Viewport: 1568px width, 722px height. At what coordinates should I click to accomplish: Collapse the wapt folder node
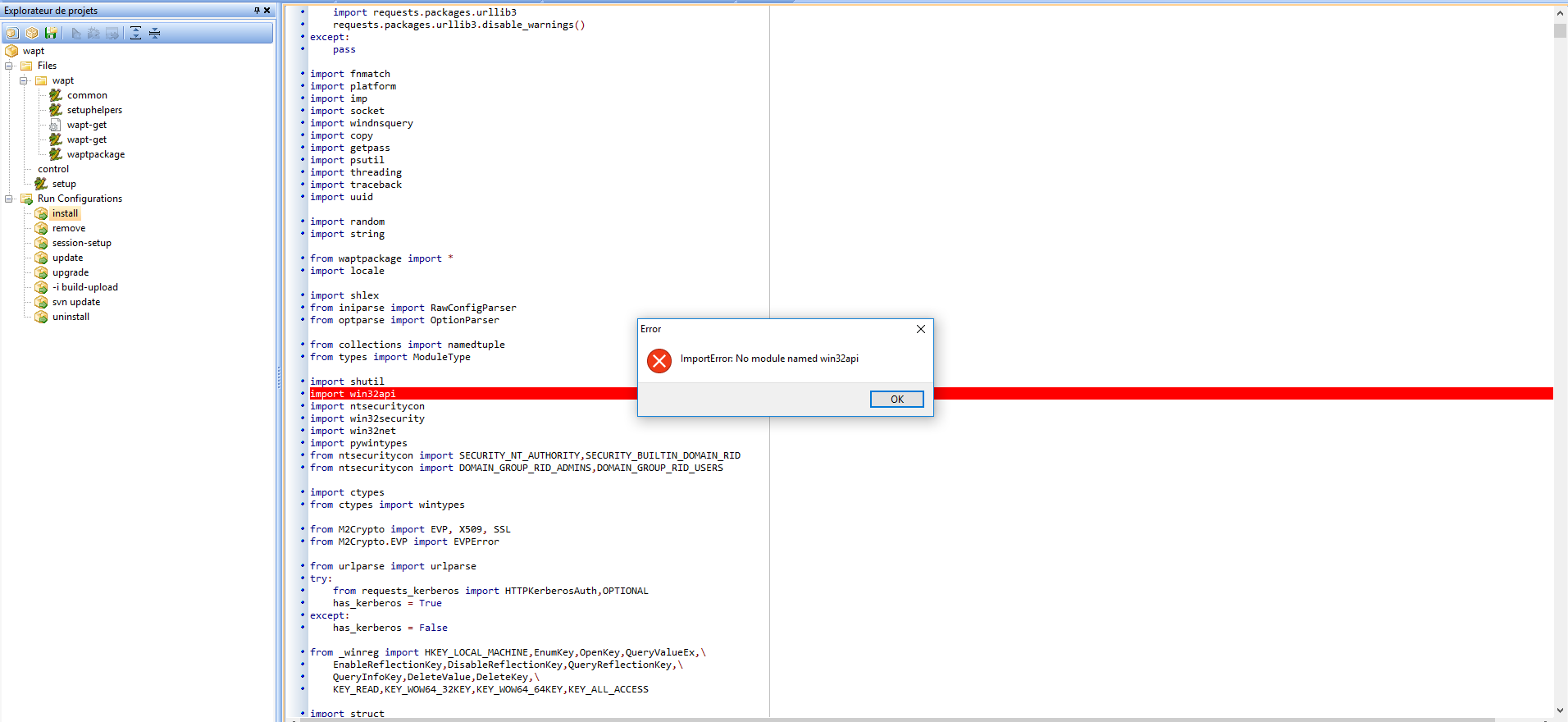pos(24,80)
